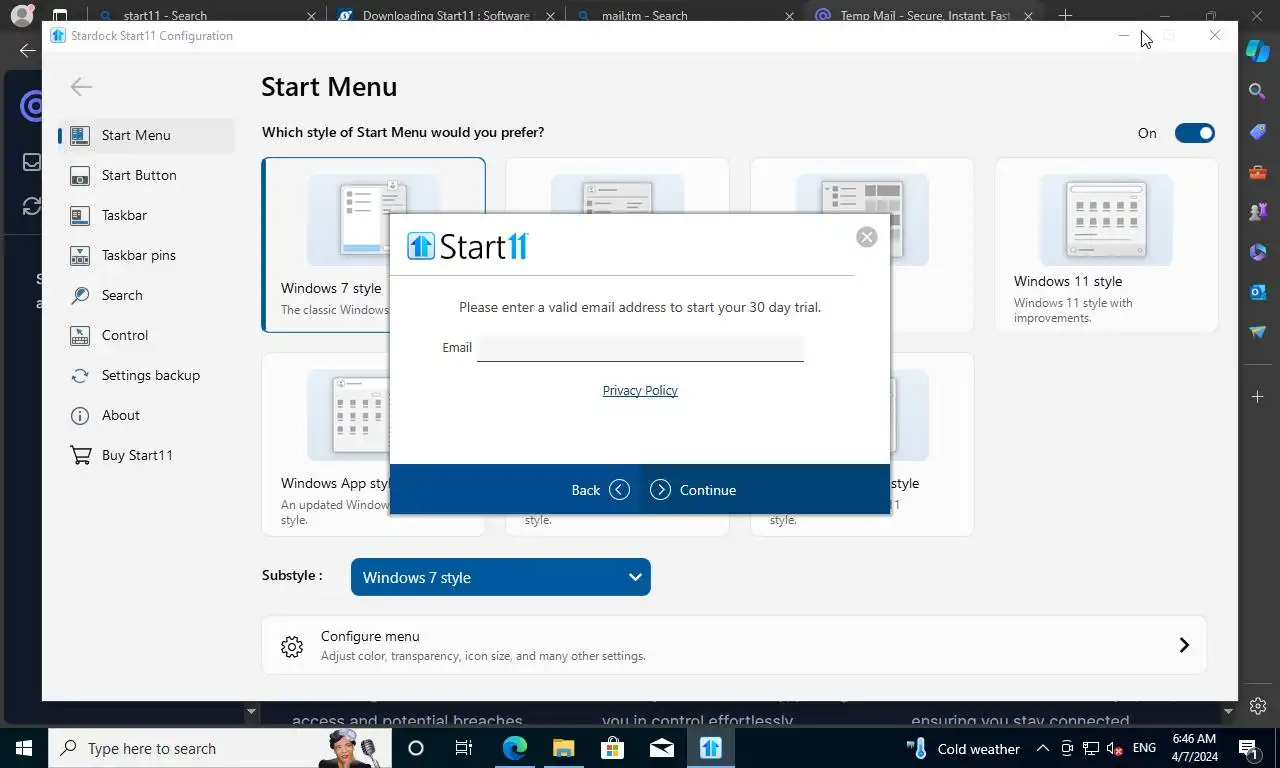Focus the Email input field
The width and height of the screenshot is (1280, 768).
(640, 348)
